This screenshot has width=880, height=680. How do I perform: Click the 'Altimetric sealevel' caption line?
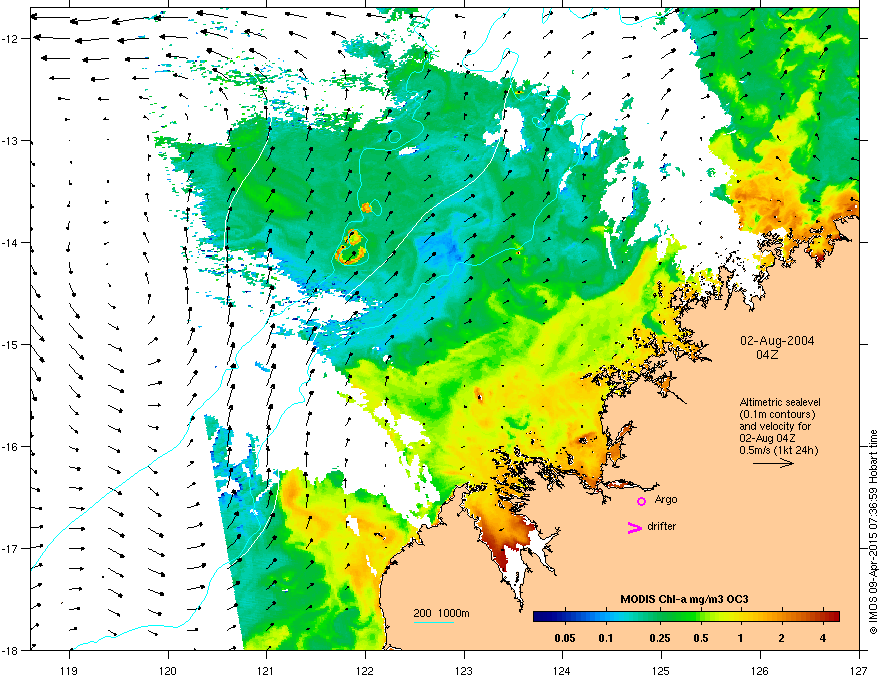click(x=780, y=402)
